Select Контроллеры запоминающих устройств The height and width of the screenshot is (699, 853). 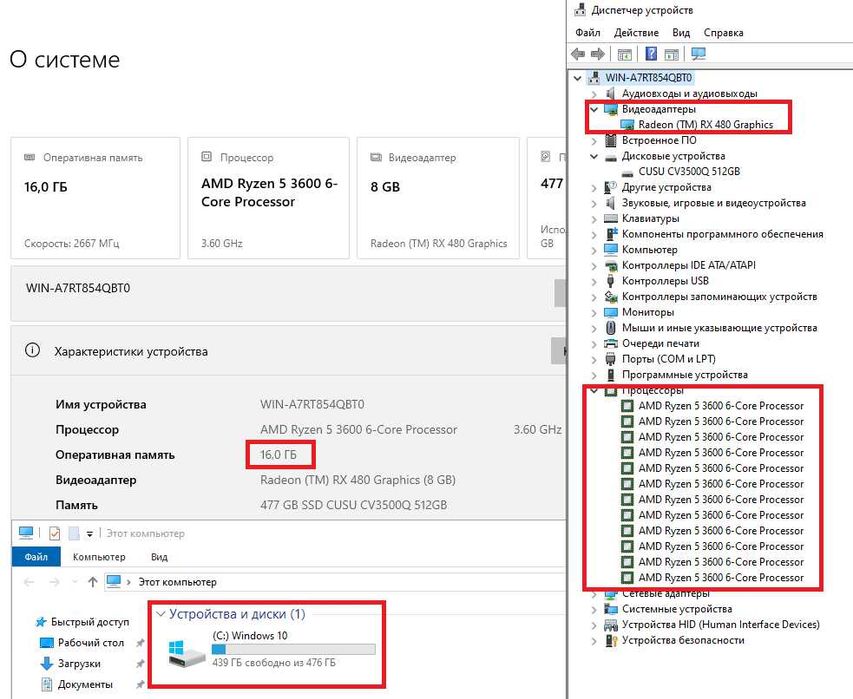[x=719, y=297]
